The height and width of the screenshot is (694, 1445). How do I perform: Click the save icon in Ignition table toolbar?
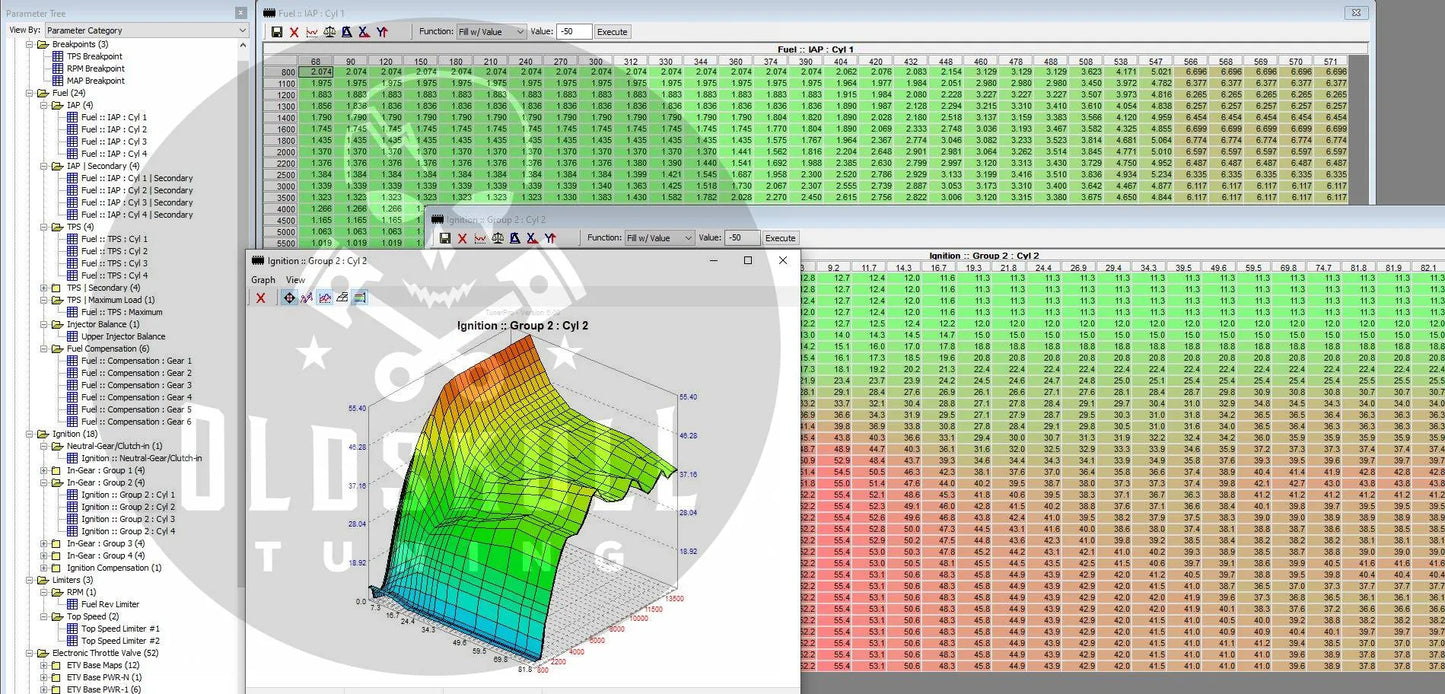[445, 238]
